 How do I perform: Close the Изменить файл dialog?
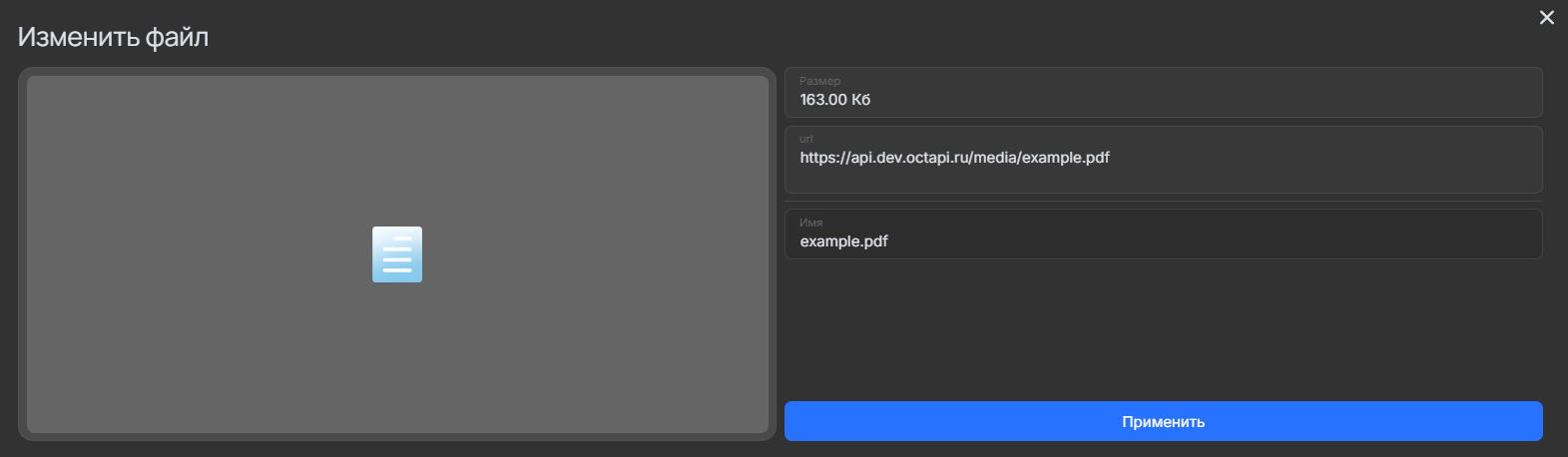[1546, 18]
